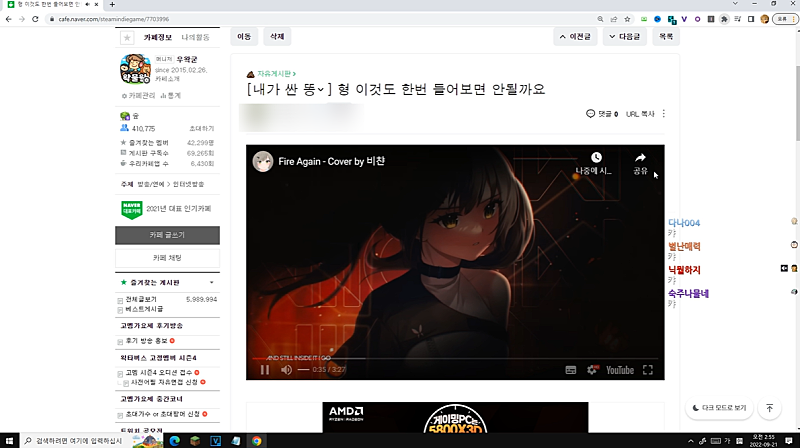
Task: Click the video Share arrow icon
Action: click(x=640, y=157)
